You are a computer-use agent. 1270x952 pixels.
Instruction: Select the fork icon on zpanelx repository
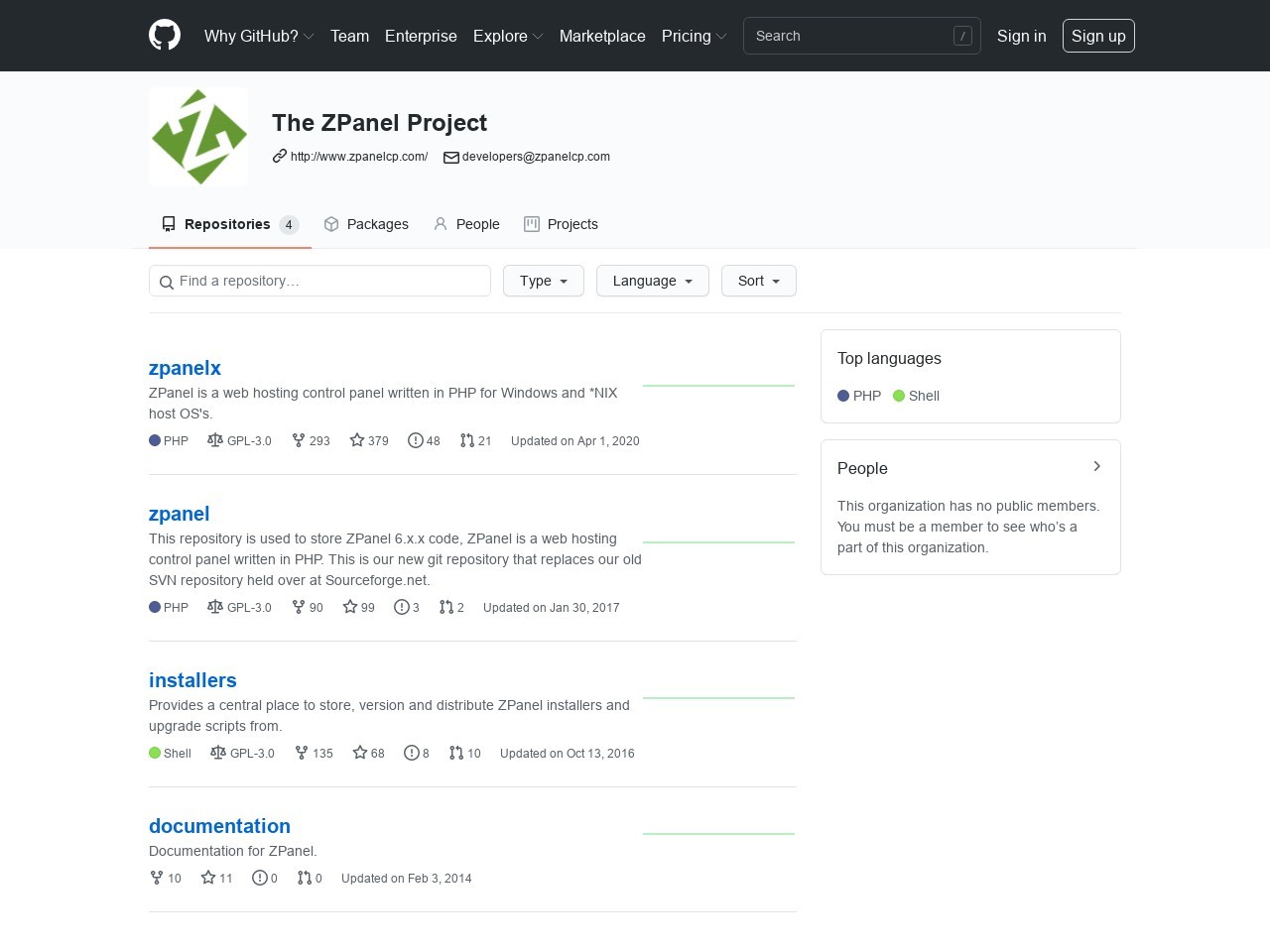299,440
